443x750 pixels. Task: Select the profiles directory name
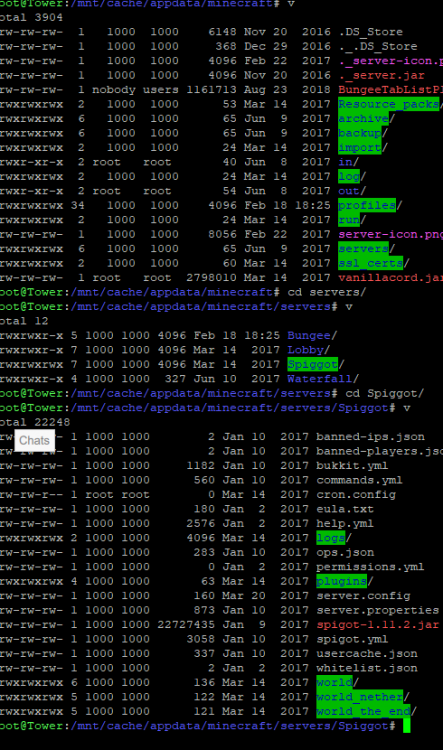(x=367, y=205)
